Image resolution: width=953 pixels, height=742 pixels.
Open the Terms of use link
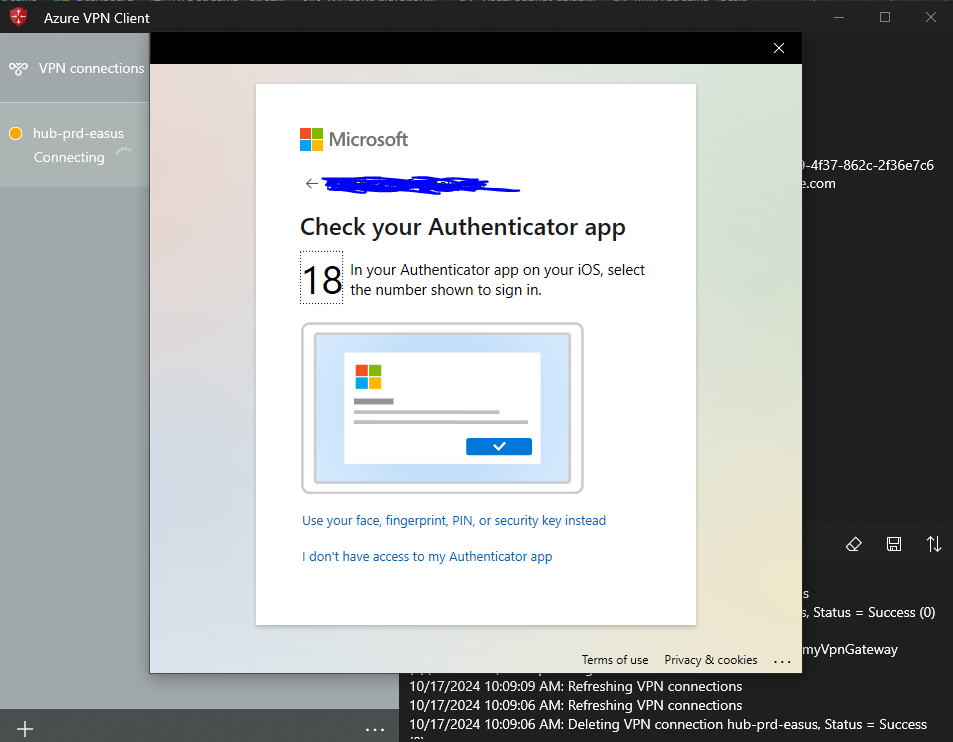coord(614,660)
